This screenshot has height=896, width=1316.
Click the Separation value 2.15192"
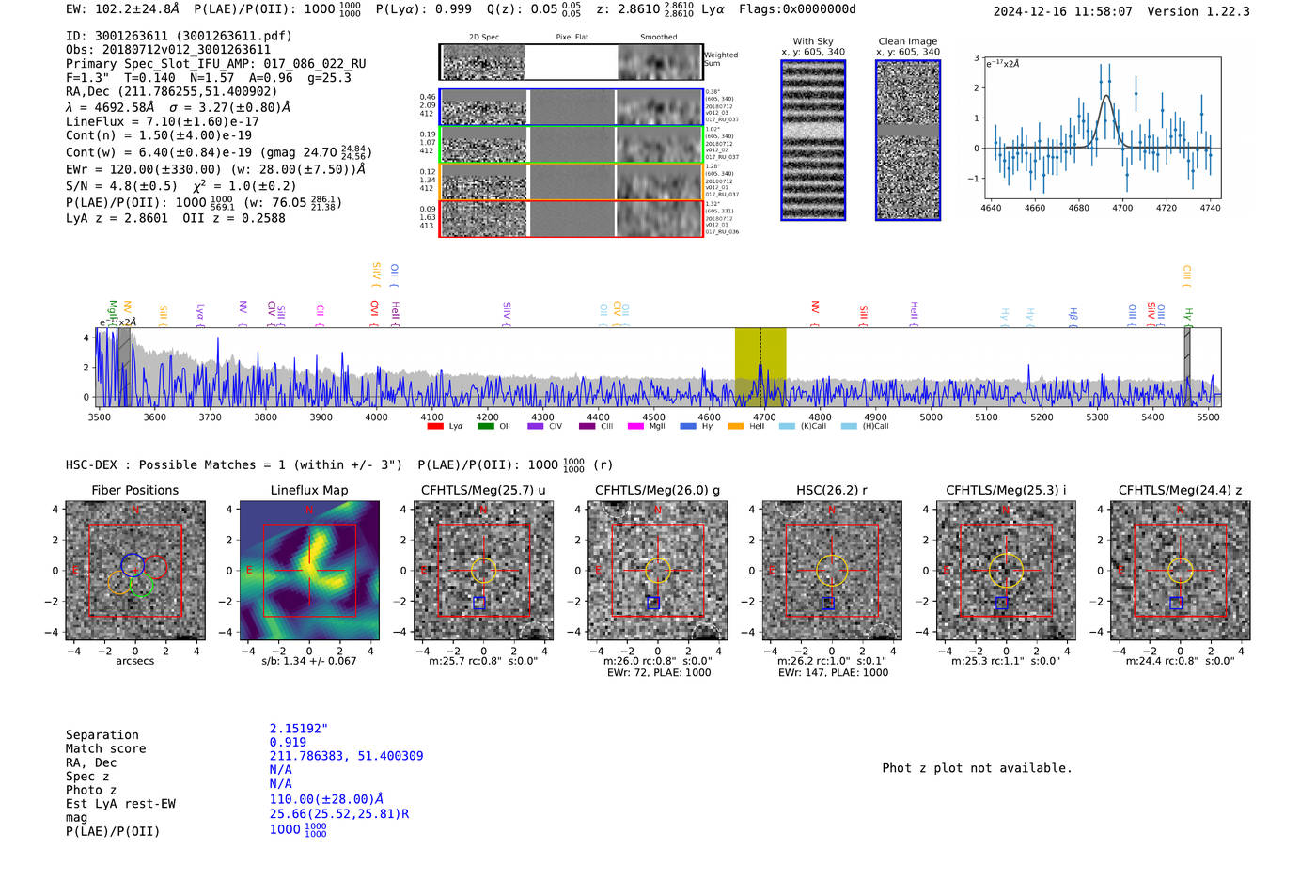299,729
